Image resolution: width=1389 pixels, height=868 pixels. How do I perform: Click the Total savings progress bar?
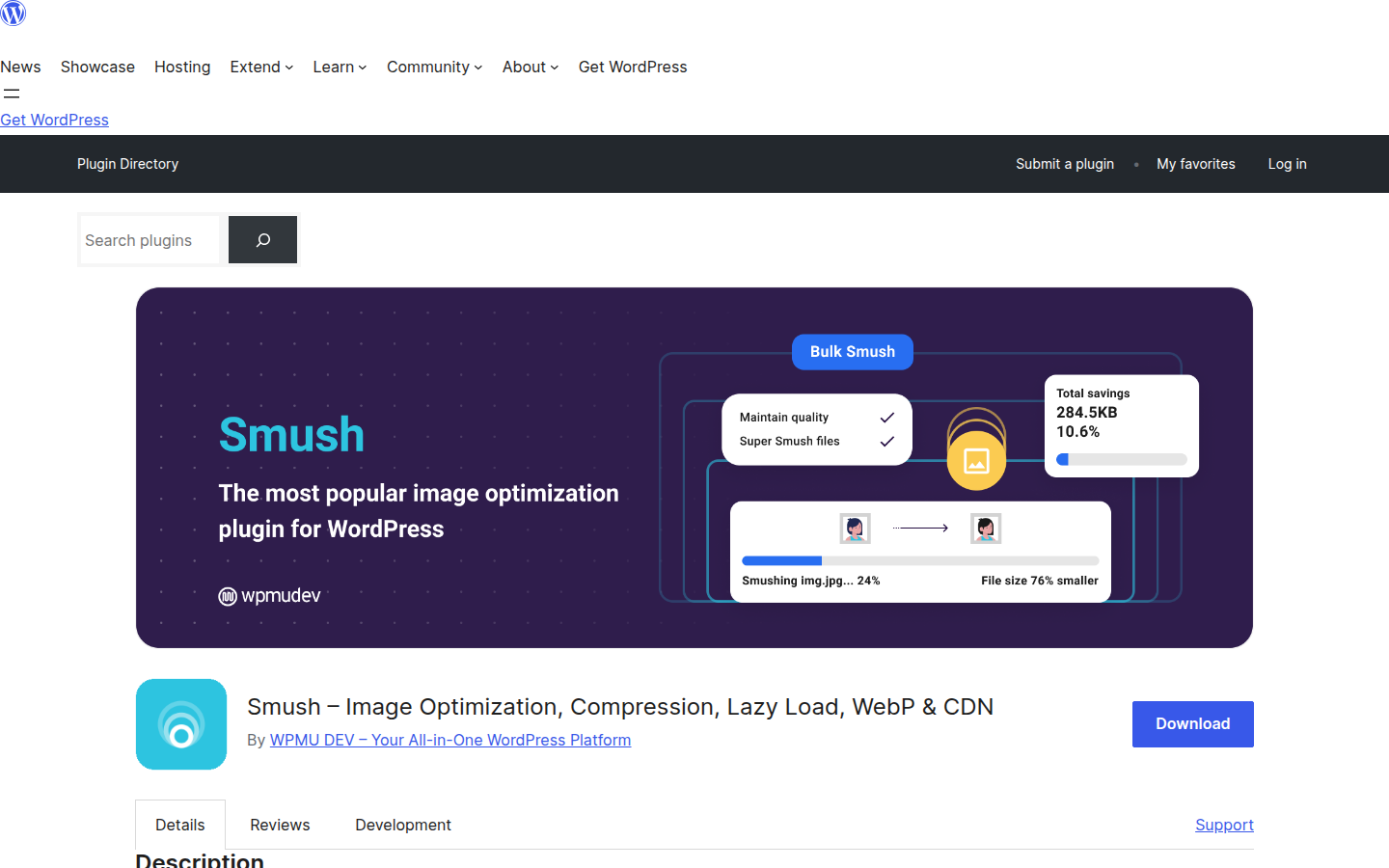(x=1121, y=459)
